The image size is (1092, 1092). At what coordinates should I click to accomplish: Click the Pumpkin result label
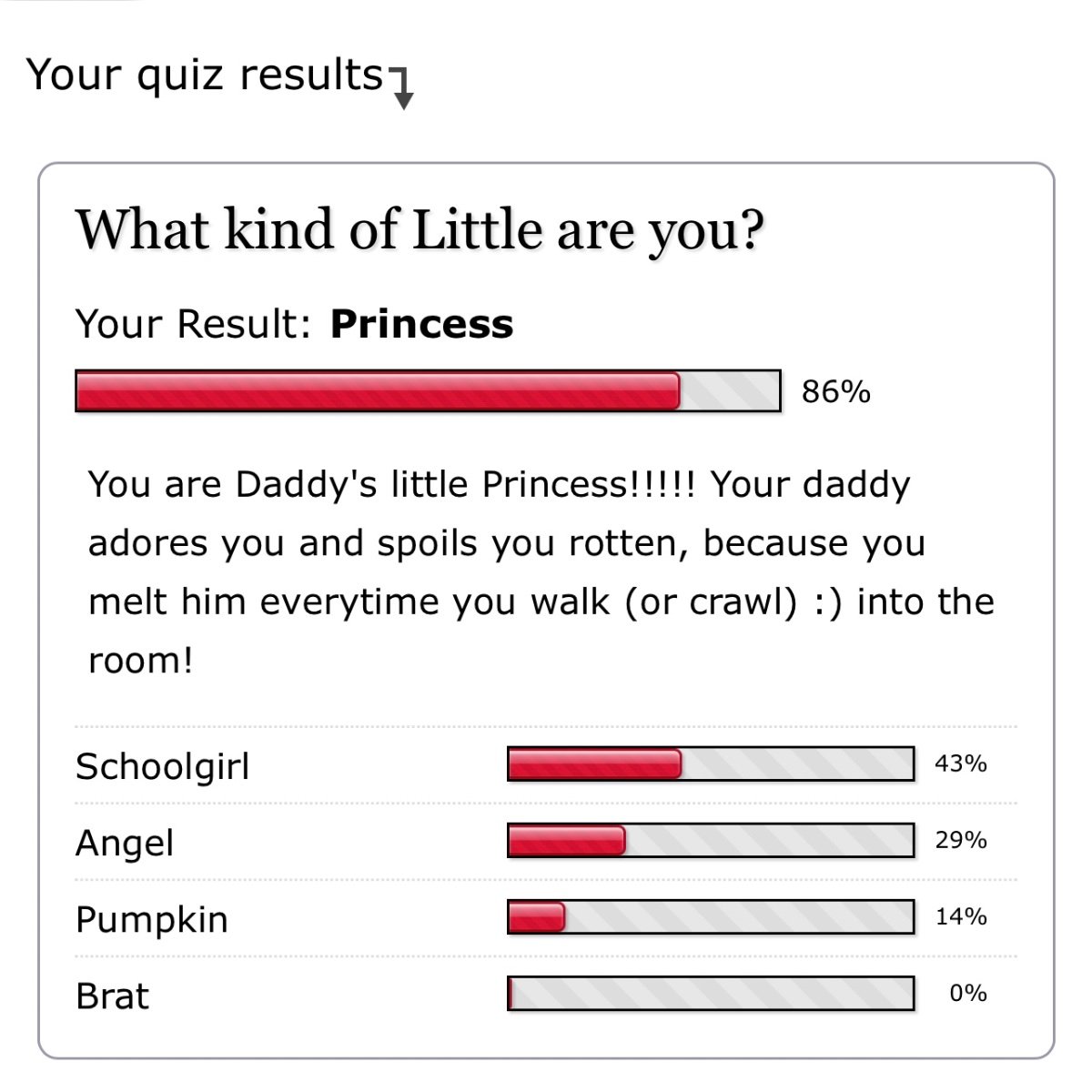point(152,919)
